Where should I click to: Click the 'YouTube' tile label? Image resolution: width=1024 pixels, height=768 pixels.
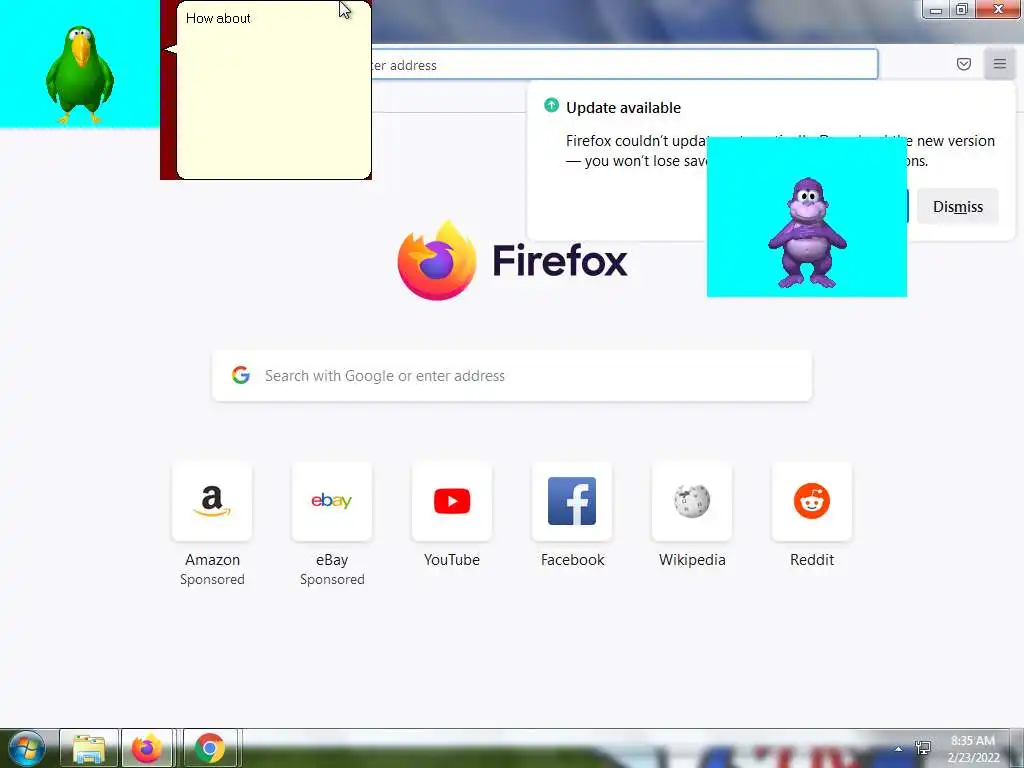[452, 560]
